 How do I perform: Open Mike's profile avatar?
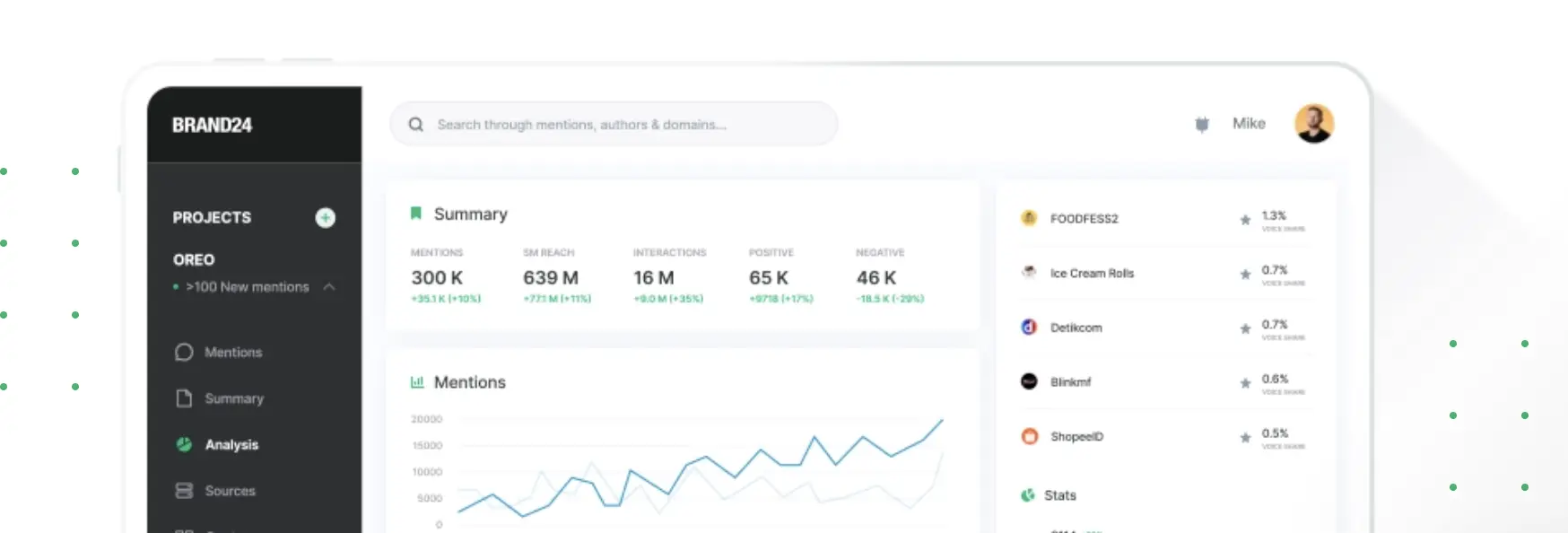1314,123
